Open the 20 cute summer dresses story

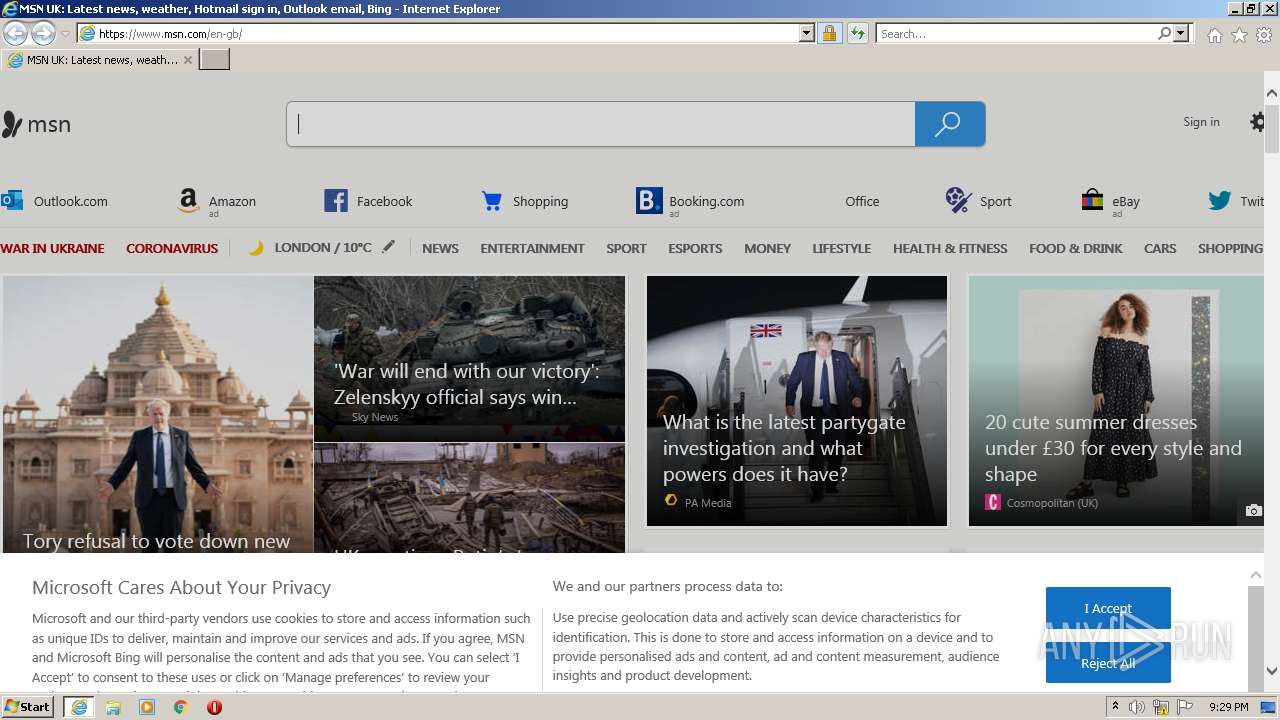point(1116,401)
